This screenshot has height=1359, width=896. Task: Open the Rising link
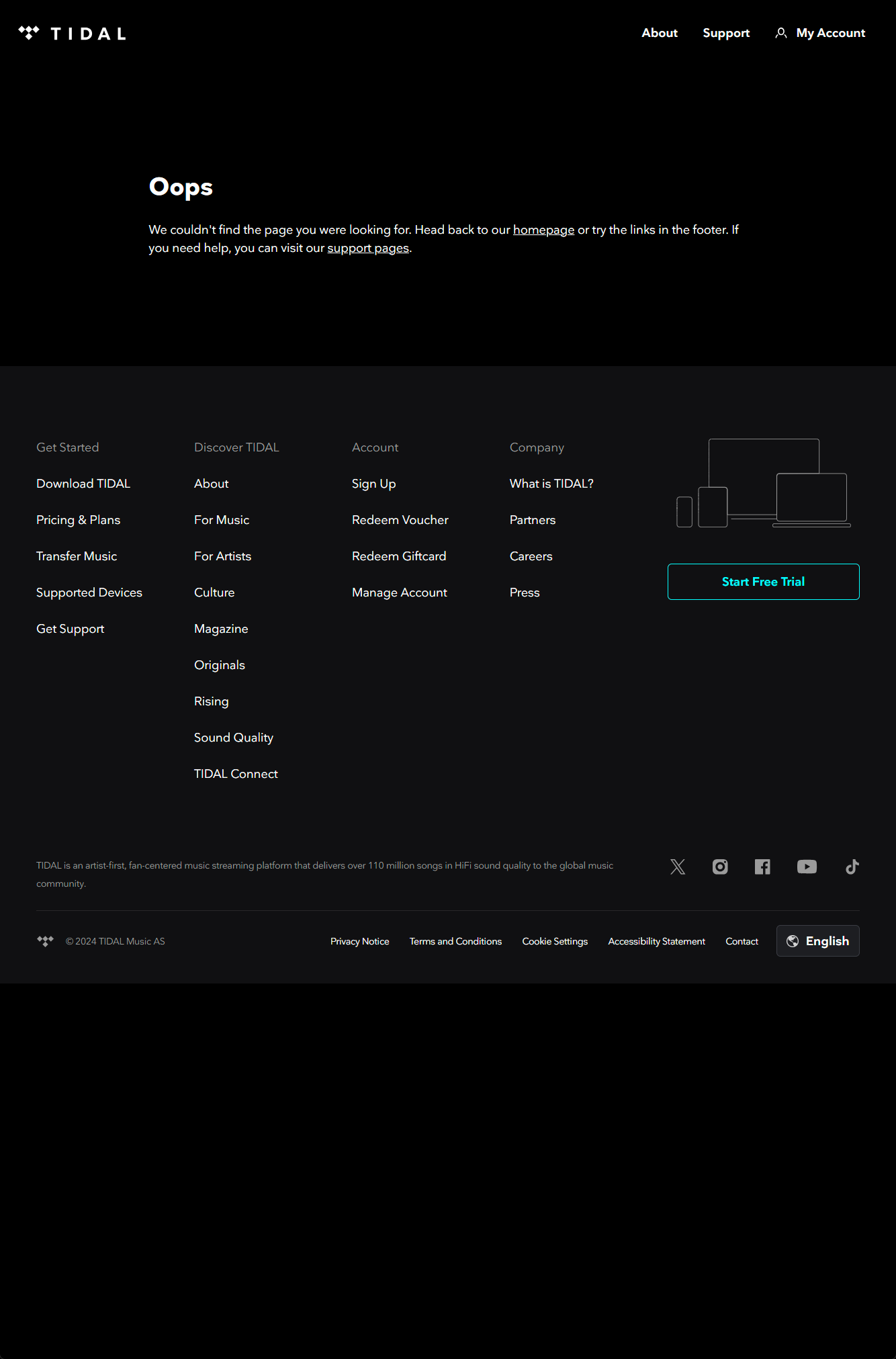[212, 701]
